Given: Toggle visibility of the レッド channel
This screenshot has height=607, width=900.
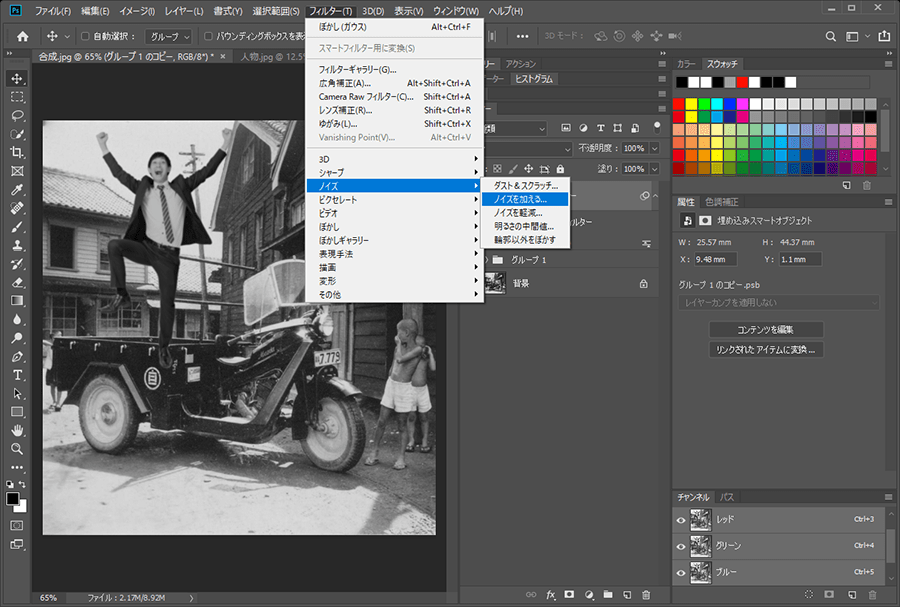Looking at the screenshot, I should [681, 520].
